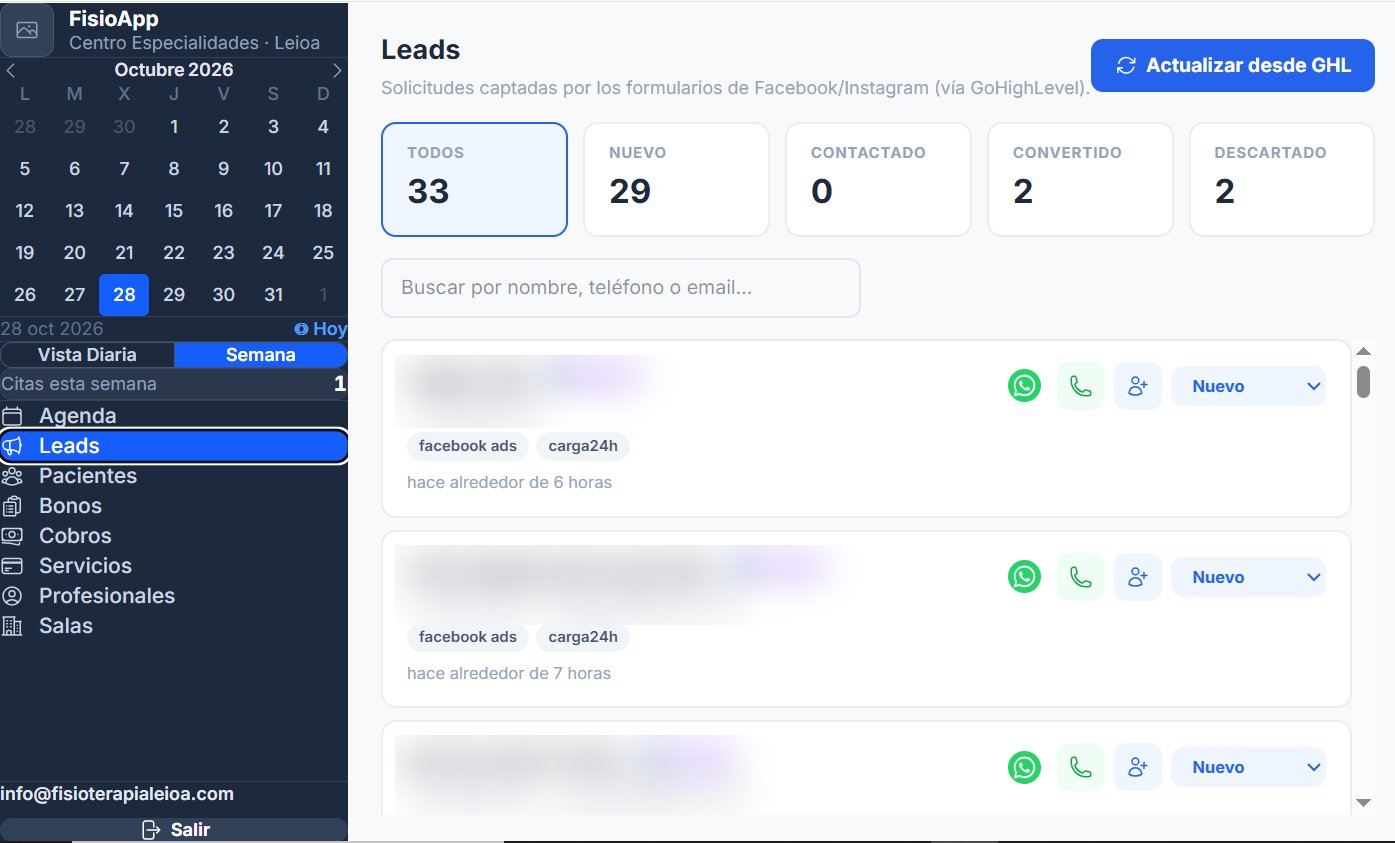Screen dimensions: 1395x843
Task: Click the cash icon beside Cobros
Action: [13, 536]
